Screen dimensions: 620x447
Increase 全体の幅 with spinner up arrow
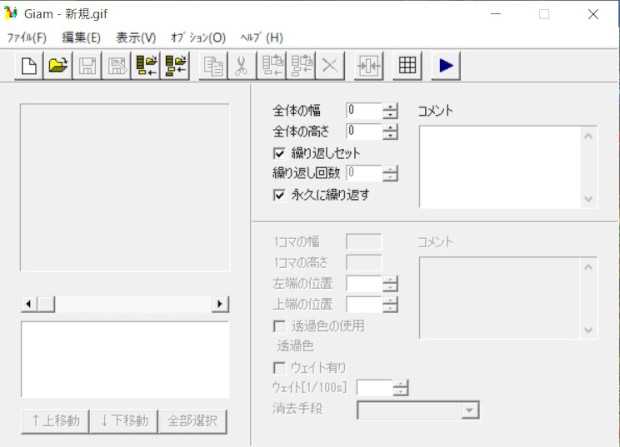point(390,107)
